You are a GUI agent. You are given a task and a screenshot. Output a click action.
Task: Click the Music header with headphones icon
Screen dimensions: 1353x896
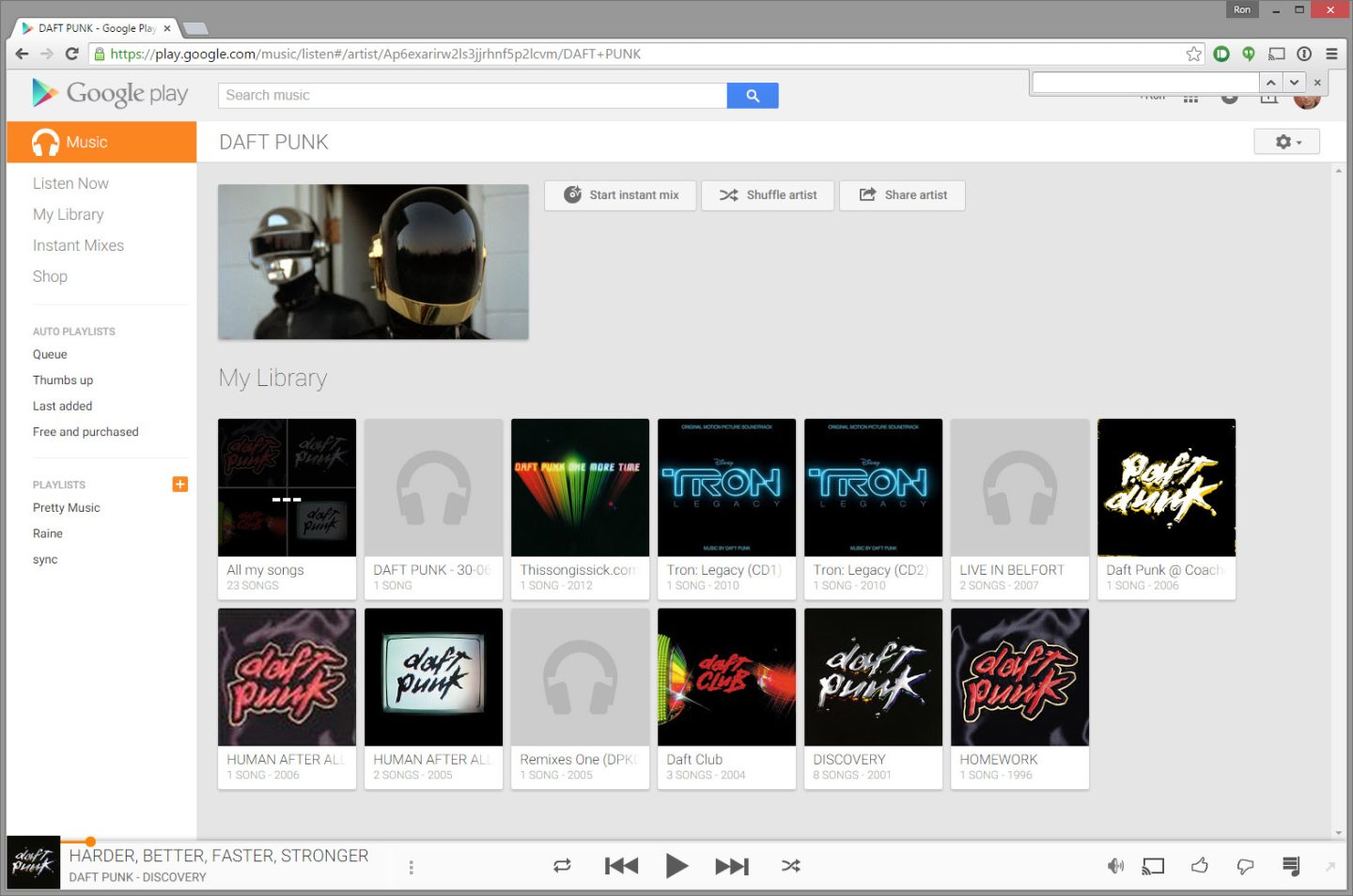pyautogui.click(x=101, y=142)
